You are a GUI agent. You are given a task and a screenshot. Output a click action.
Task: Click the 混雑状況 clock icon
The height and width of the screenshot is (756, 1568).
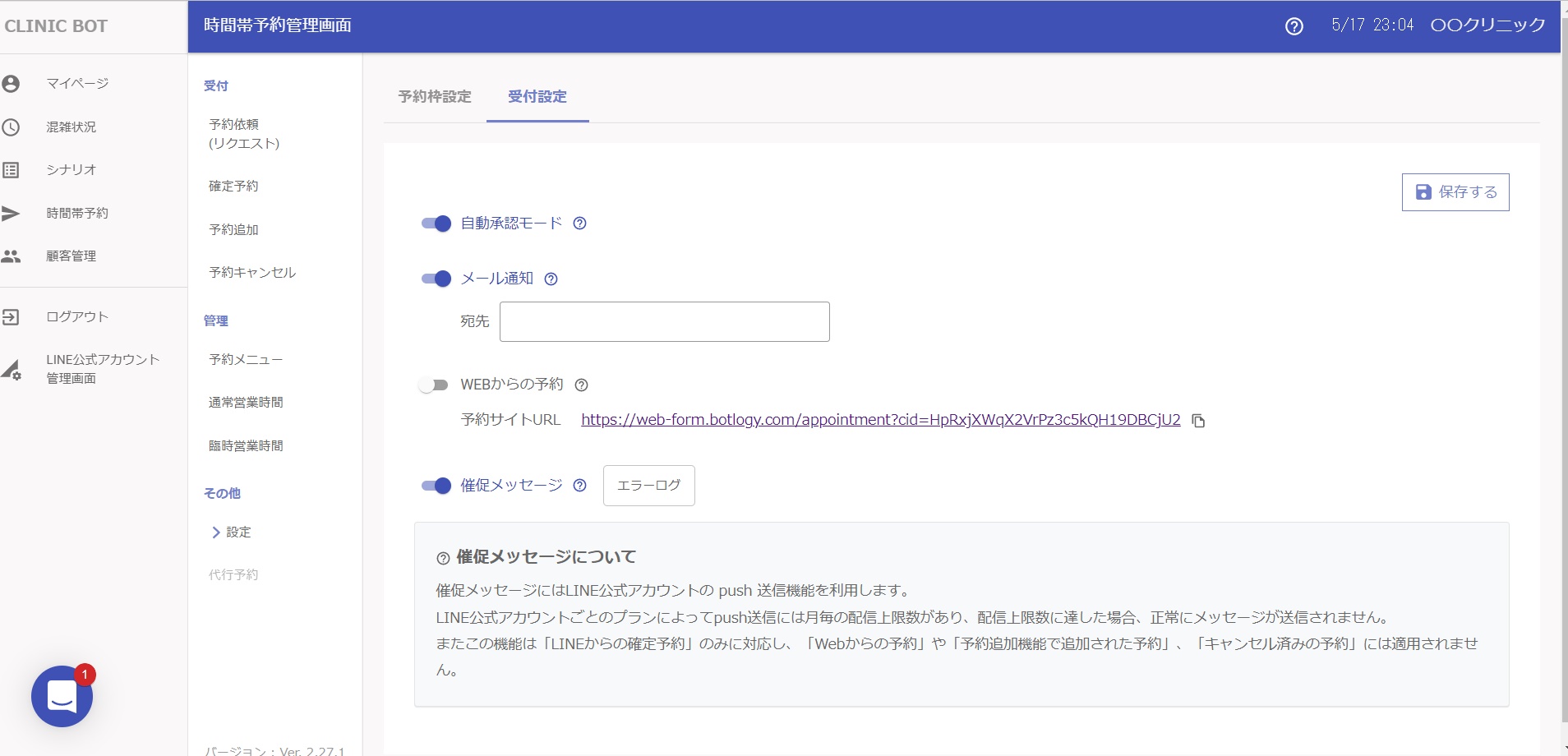(11, 127)
